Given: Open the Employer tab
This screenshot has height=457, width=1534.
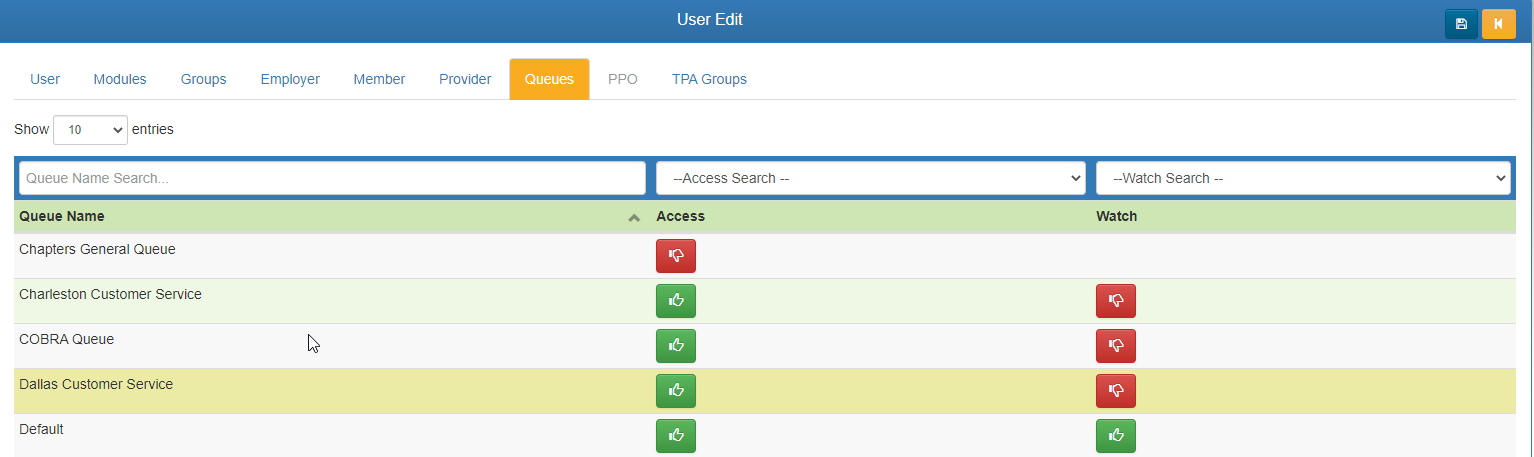Looking at the screenshot, I should pyautogui.click(x=290, y=79).
